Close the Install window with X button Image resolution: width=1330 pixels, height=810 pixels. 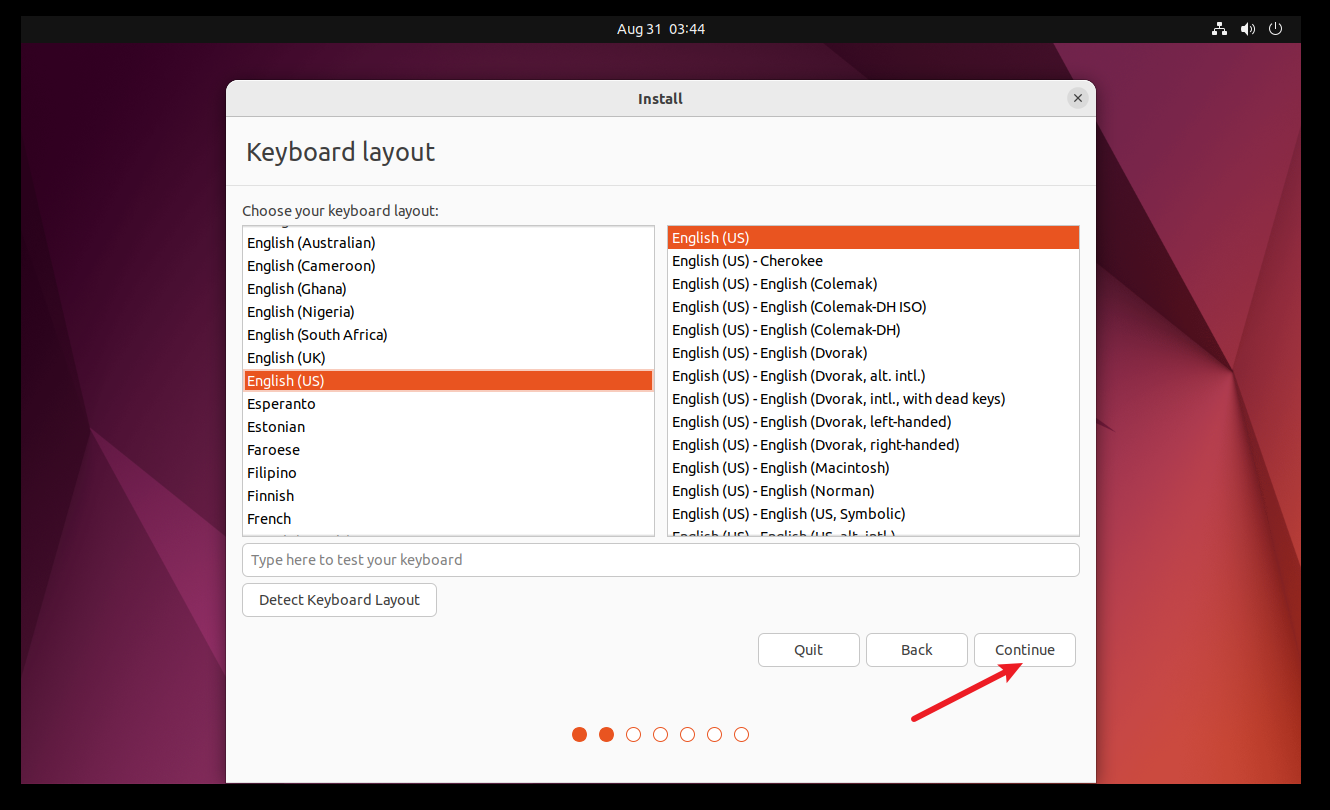pyautogui.click(x=1077, y=98)
